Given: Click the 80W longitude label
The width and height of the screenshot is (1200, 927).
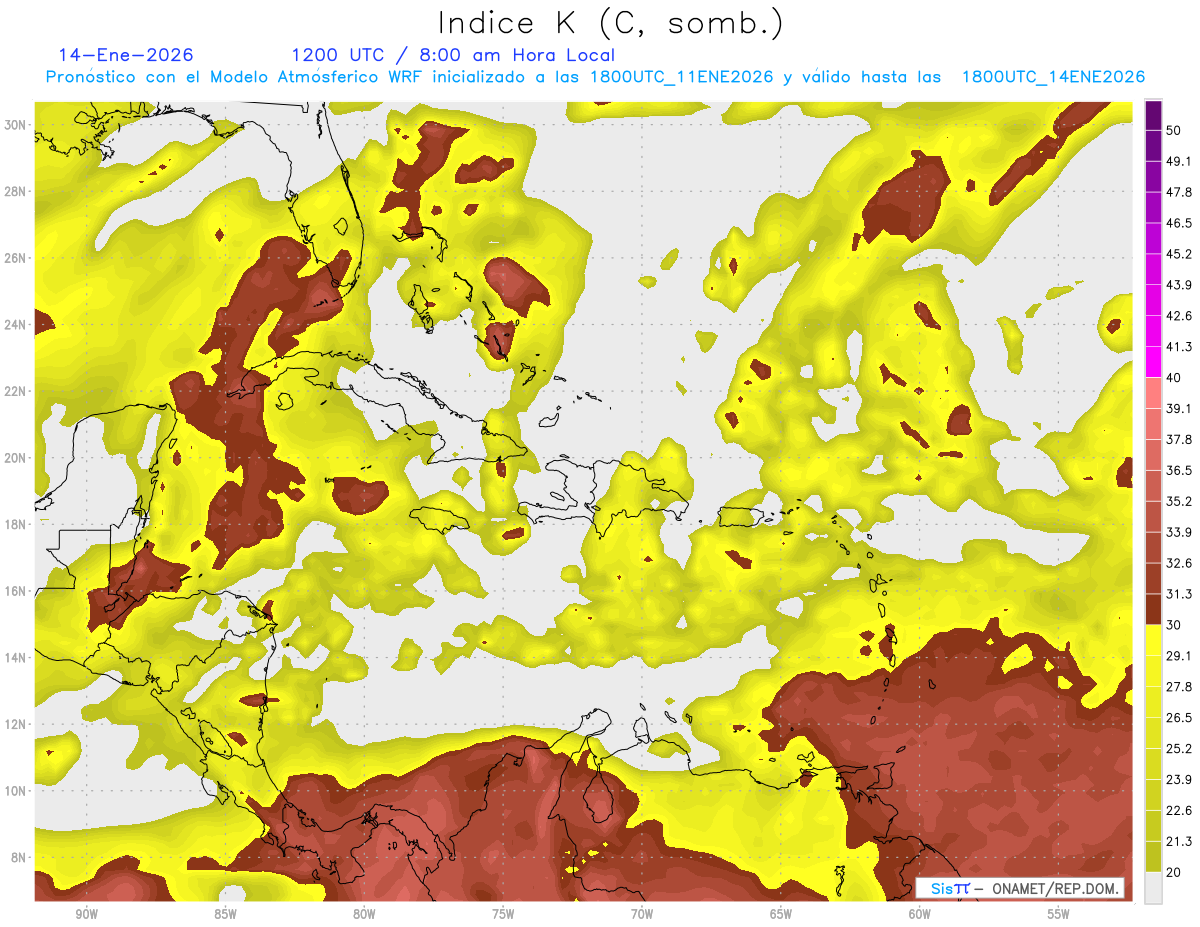Looking at the screenshot, I should [x=364, y=914].
